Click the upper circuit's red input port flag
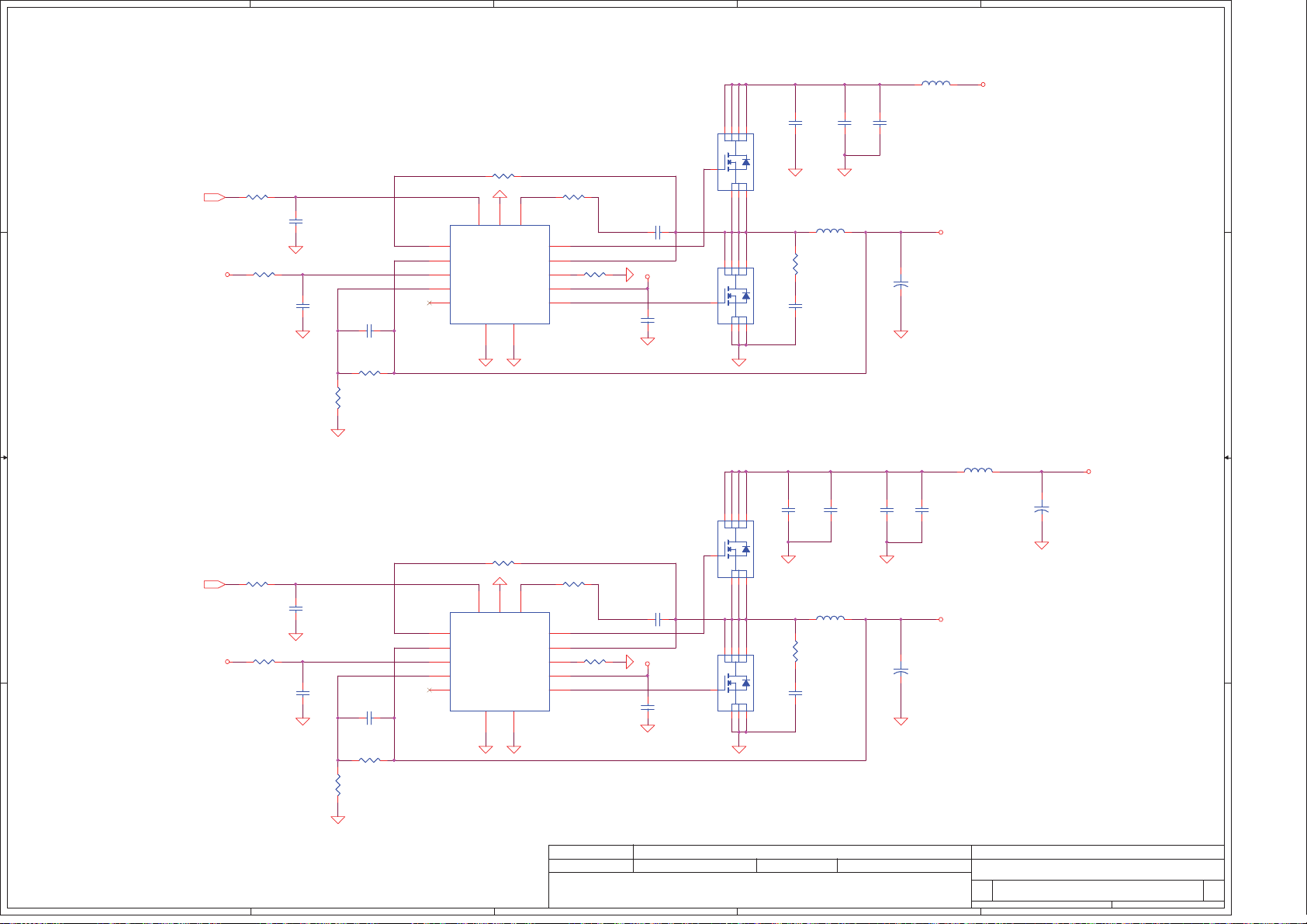This screenshot has width=1307, height=924. point(214,198)
